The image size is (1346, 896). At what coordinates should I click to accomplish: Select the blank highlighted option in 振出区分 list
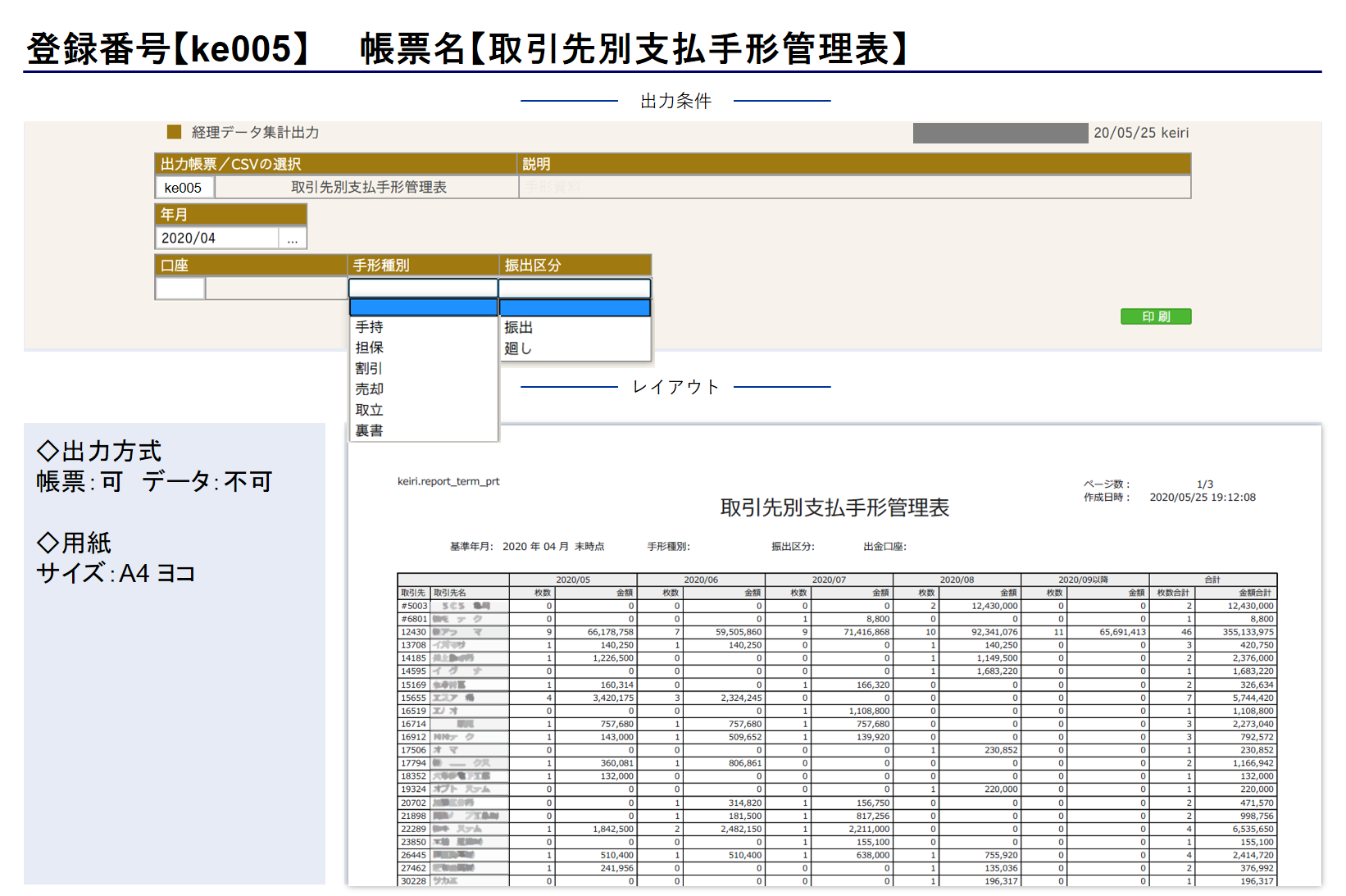(x=575, y=307)
